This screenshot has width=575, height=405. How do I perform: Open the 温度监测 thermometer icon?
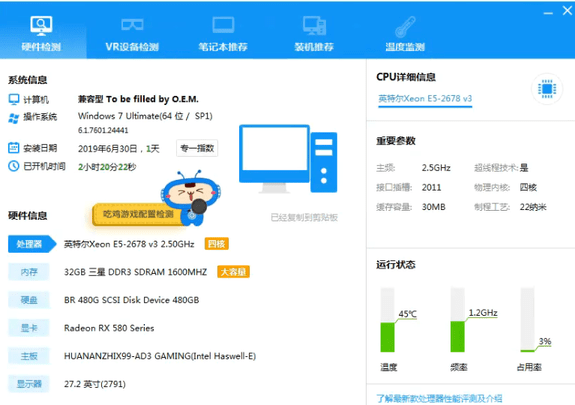405,26
